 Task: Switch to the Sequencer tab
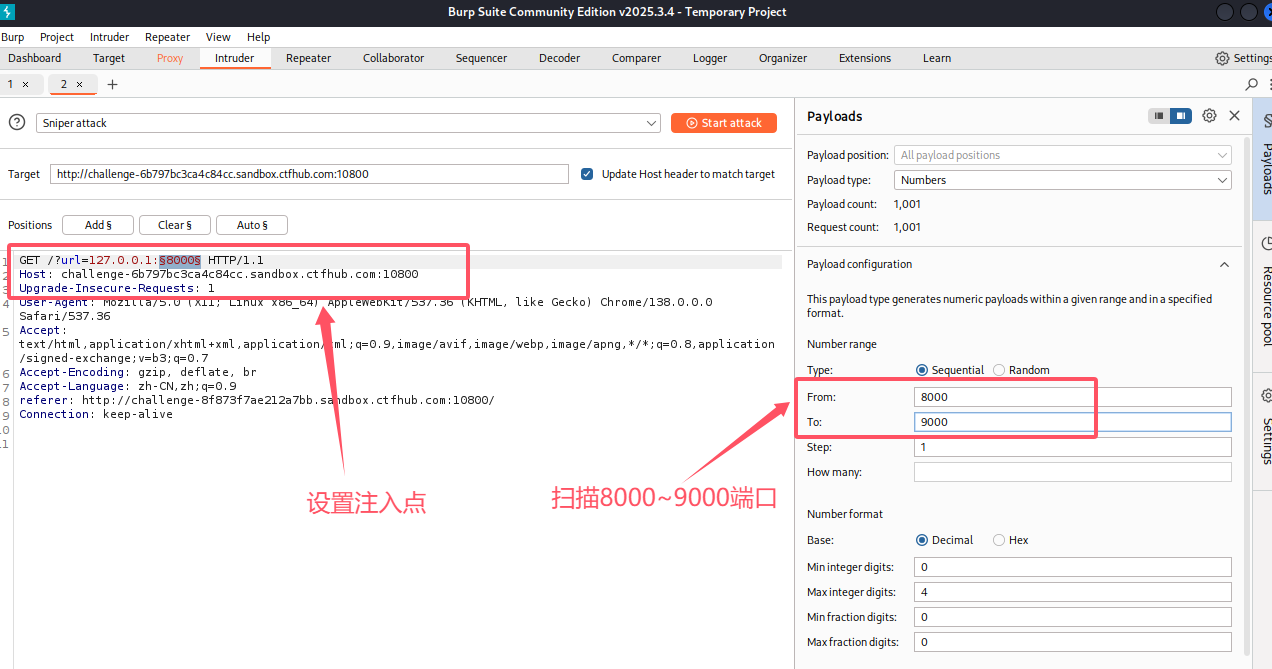[x=482, y=58]
